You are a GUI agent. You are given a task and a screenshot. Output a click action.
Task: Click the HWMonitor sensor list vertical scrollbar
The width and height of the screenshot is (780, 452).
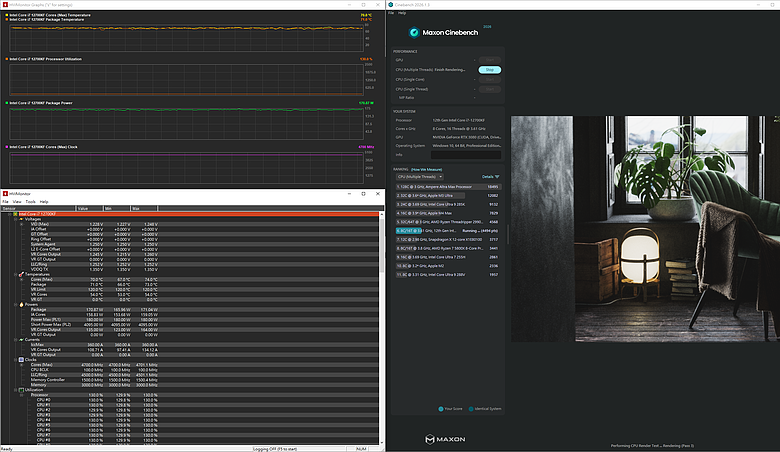coord(382,328)
